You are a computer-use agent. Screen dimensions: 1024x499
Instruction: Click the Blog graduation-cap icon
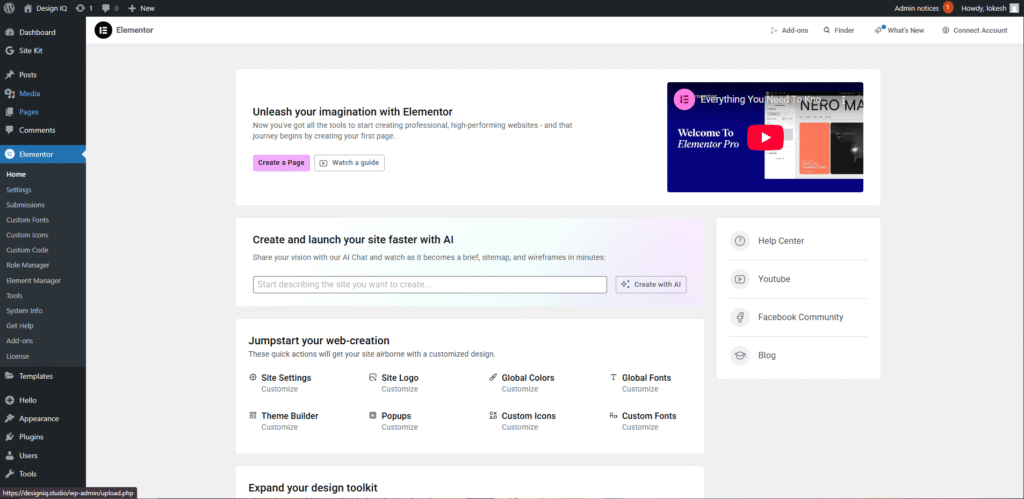pyautogui.click(x=740, y=355)
